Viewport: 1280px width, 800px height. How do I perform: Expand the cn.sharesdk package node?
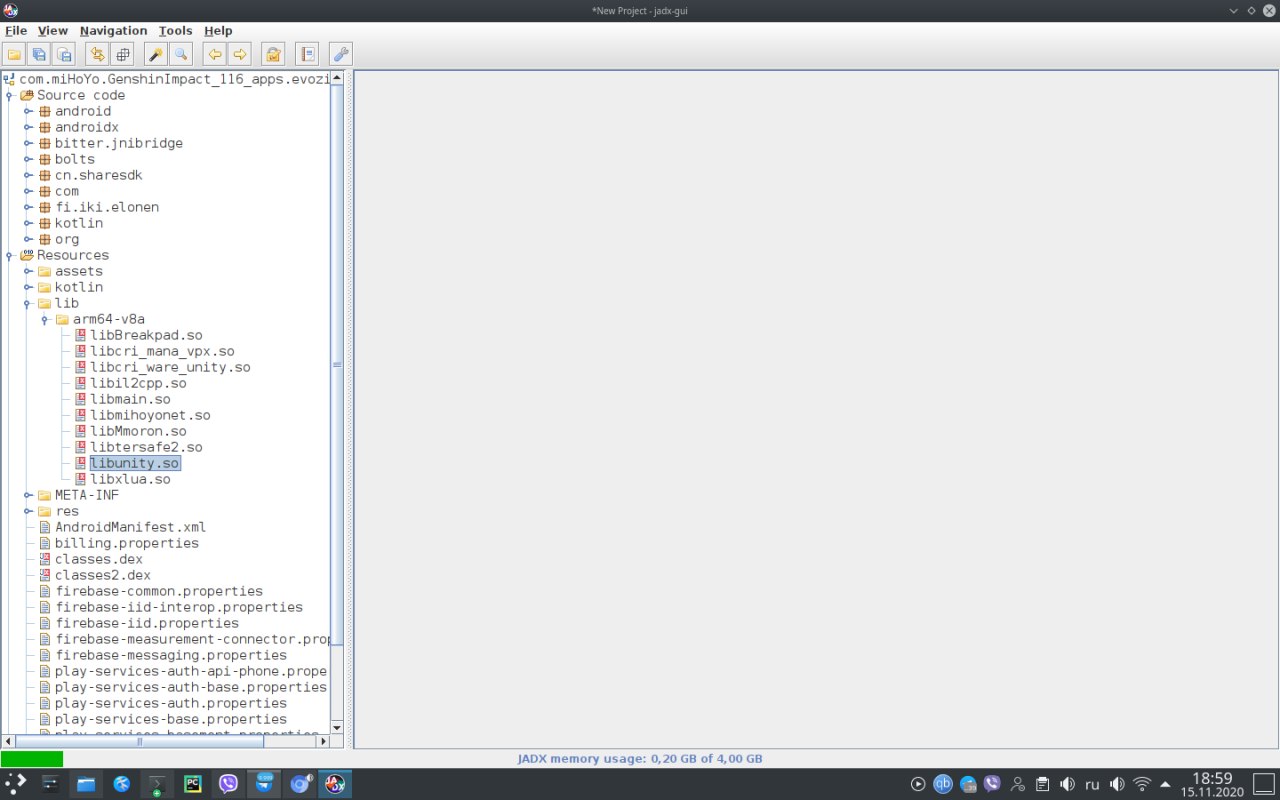pos(29,176)
